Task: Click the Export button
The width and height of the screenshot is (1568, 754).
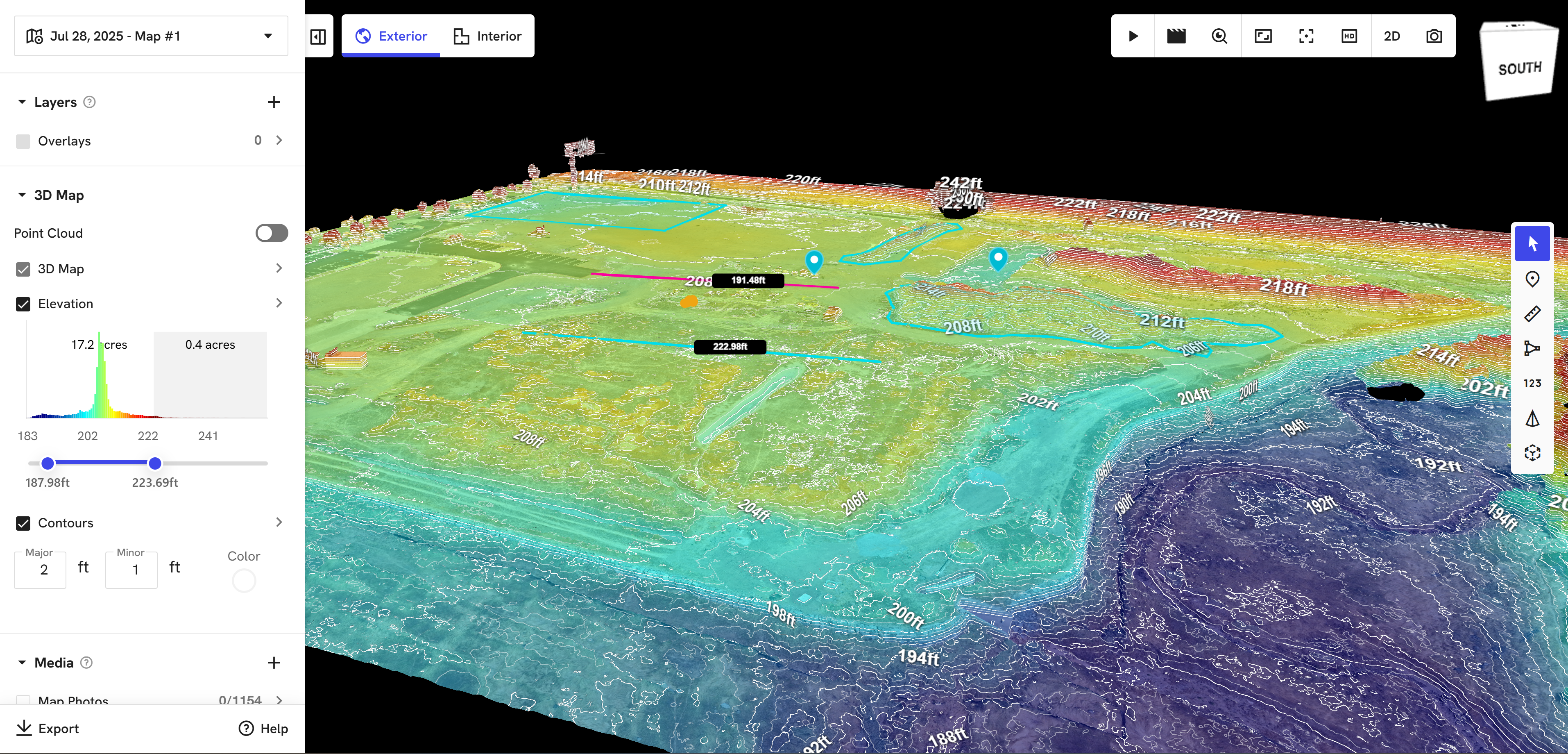Action: click(48, 729)
